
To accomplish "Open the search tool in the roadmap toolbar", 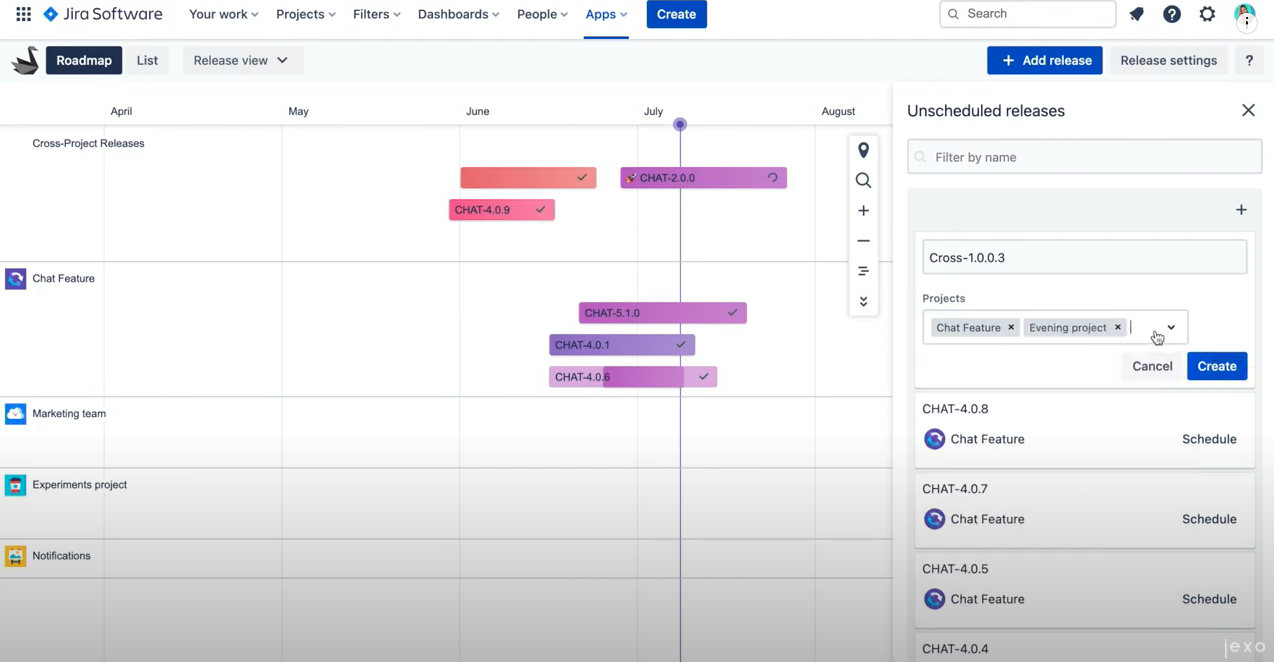I will [863, 180].
